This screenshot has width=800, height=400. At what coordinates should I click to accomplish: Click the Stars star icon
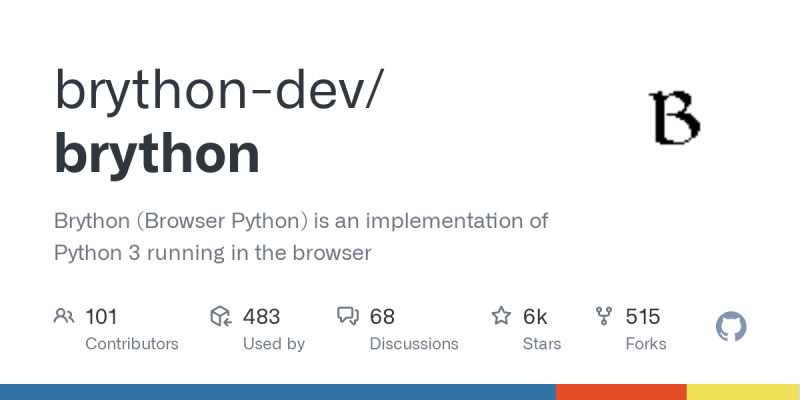pyautogui.click(x=501, y=317)
